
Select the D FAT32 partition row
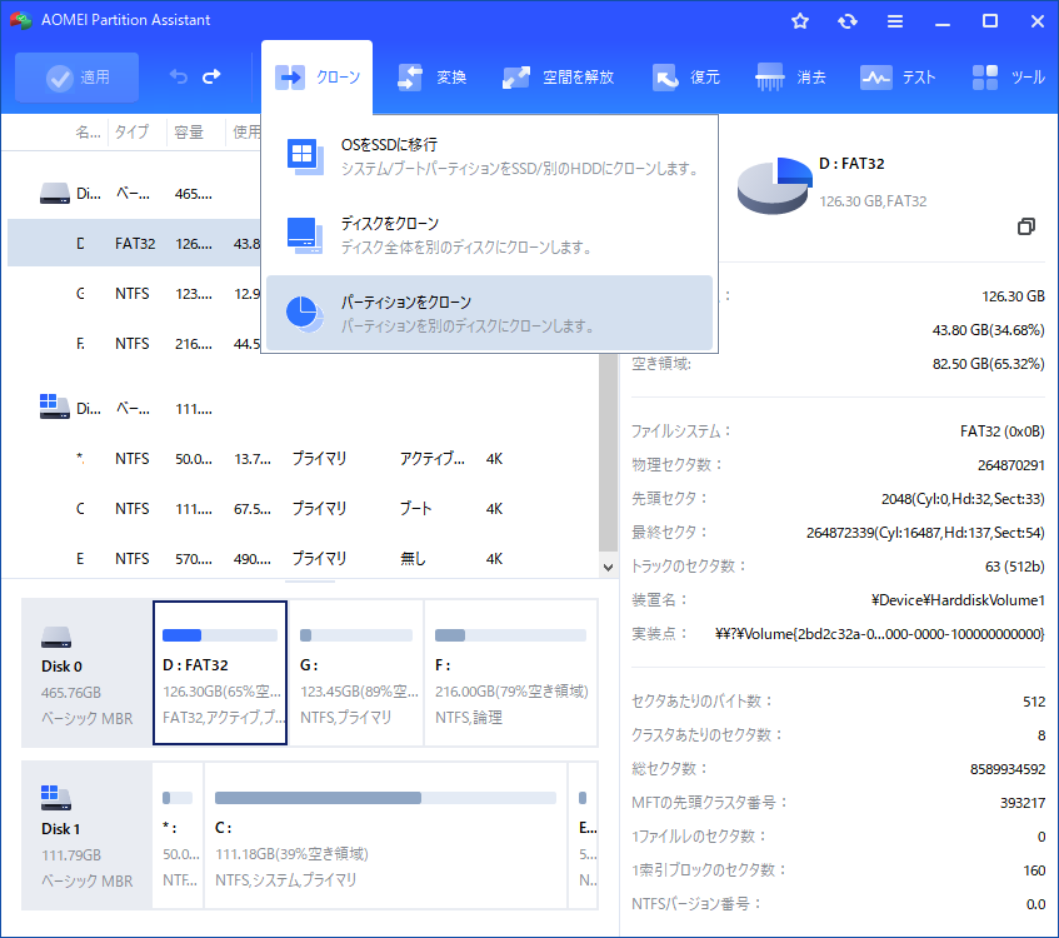click(135, 243)
